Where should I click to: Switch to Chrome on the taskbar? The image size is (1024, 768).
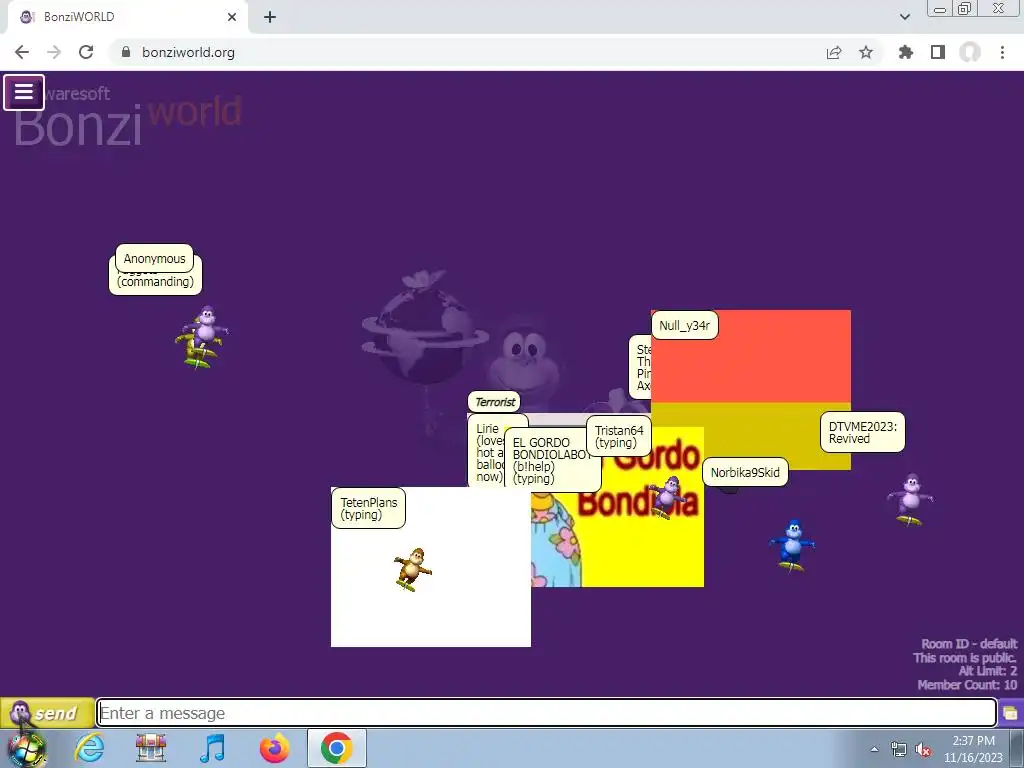pos(336,748)
